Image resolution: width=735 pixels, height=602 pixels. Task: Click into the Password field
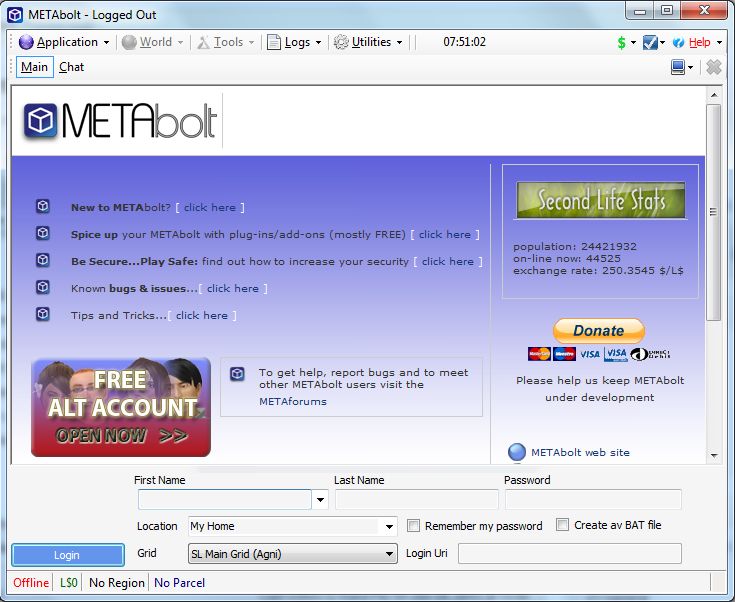592,500
